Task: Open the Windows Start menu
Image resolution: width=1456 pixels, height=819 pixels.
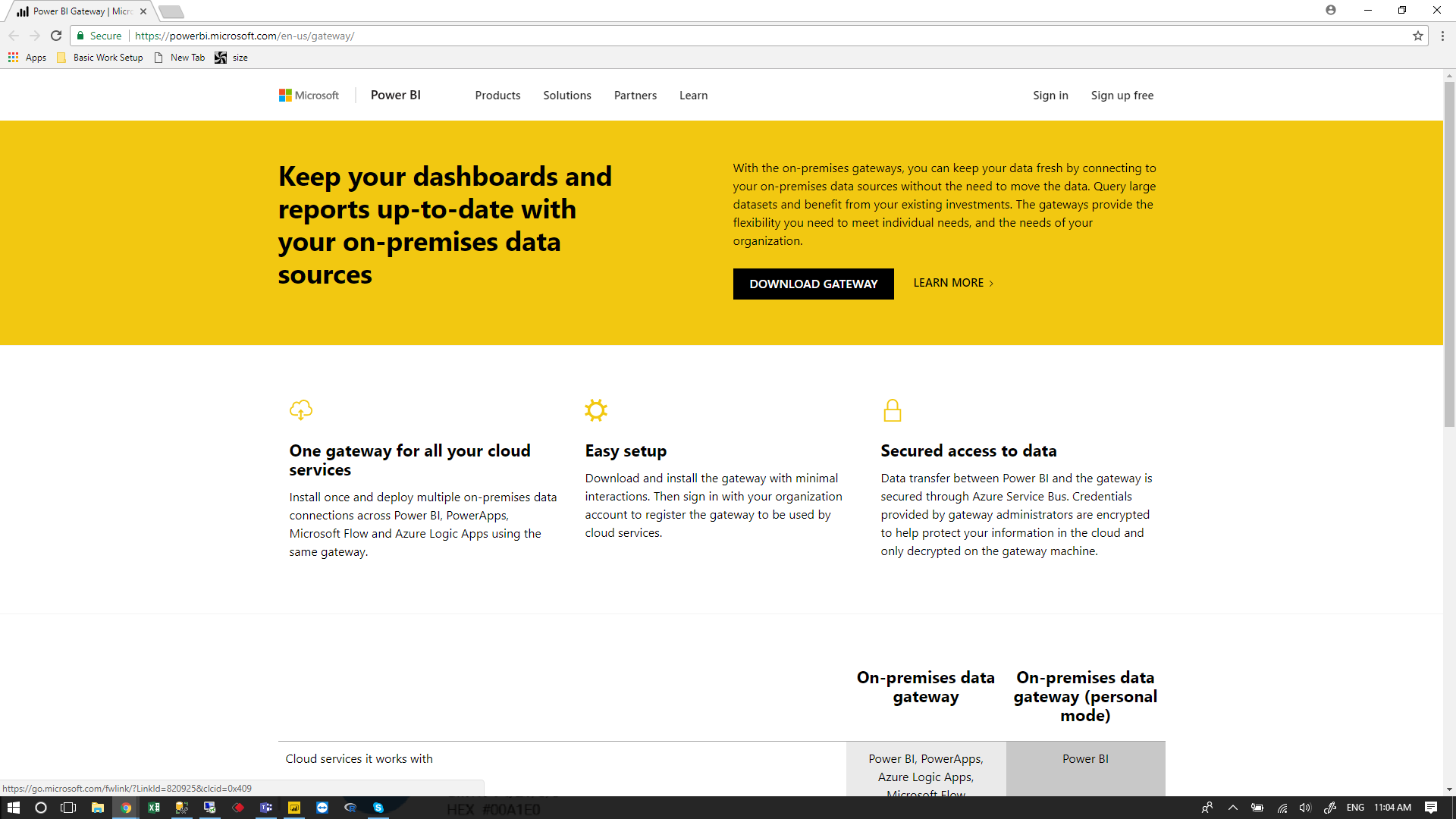Action: click(x=14, y=808)
